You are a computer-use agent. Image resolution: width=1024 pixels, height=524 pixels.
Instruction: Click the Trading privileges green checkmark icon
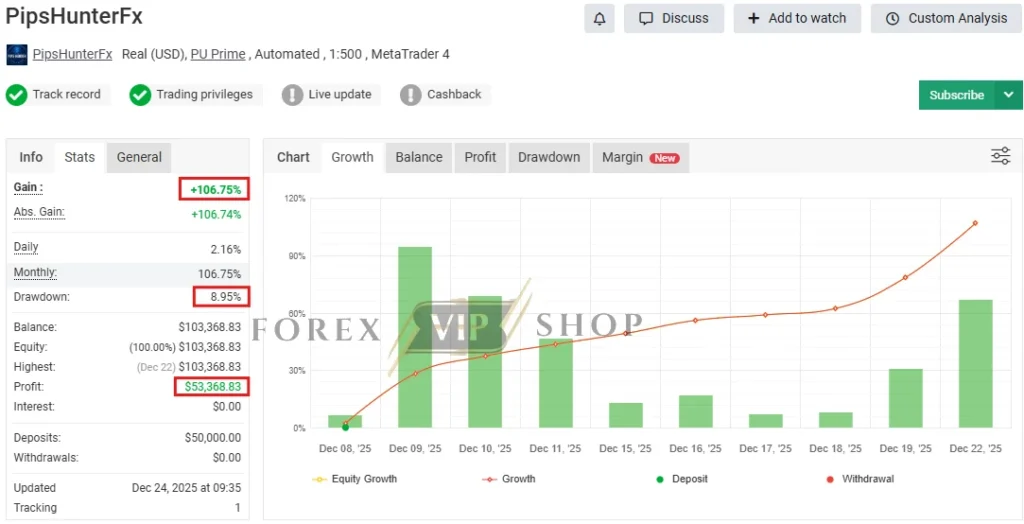(140, 95)
